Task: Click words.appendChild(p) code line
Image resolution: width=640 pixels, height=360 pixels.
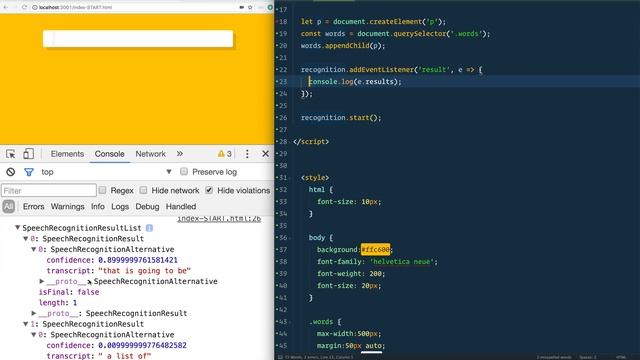Action: [x=343, y=46]
